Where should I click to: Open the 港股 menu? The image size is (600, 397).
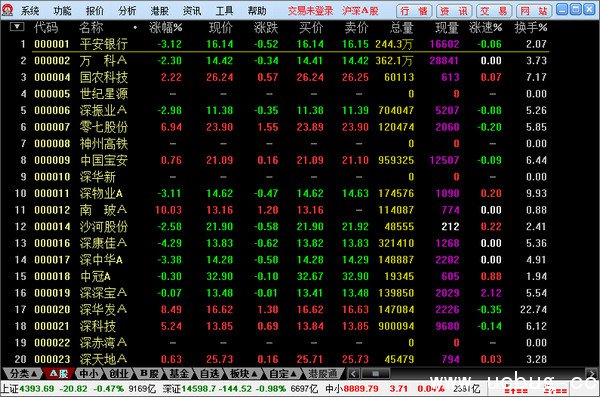(159, 11)
